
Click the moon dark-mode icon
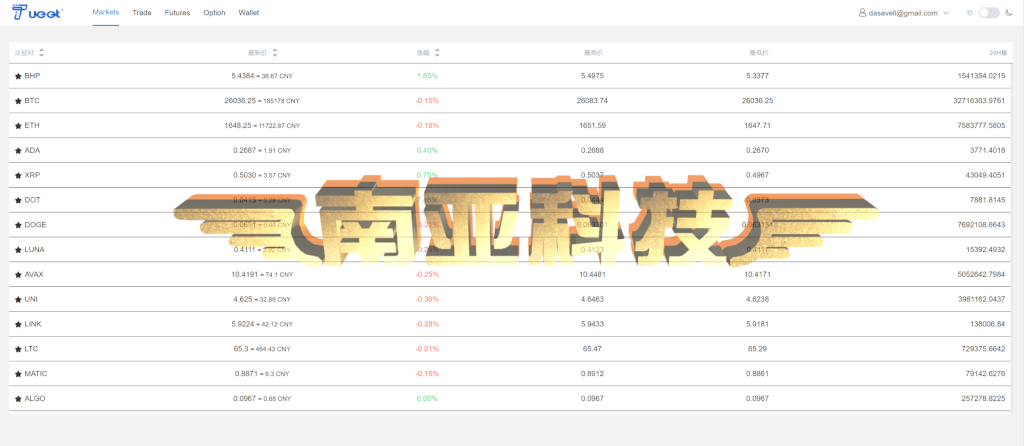coord(1008,12)
